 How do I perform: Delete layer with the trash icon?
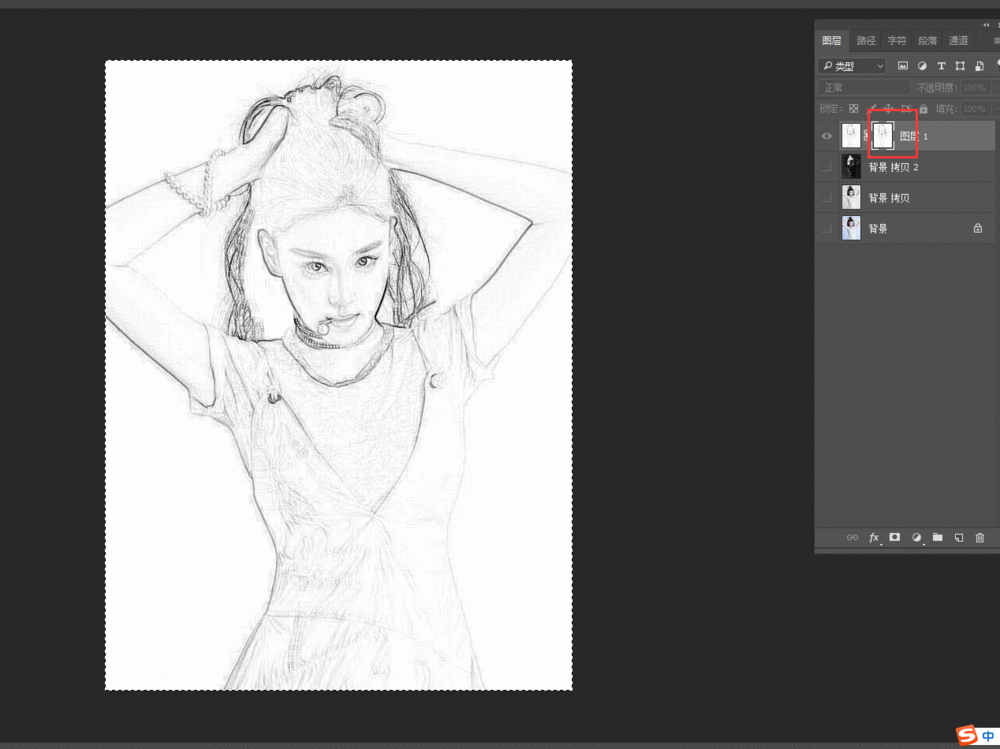[980, 537]
